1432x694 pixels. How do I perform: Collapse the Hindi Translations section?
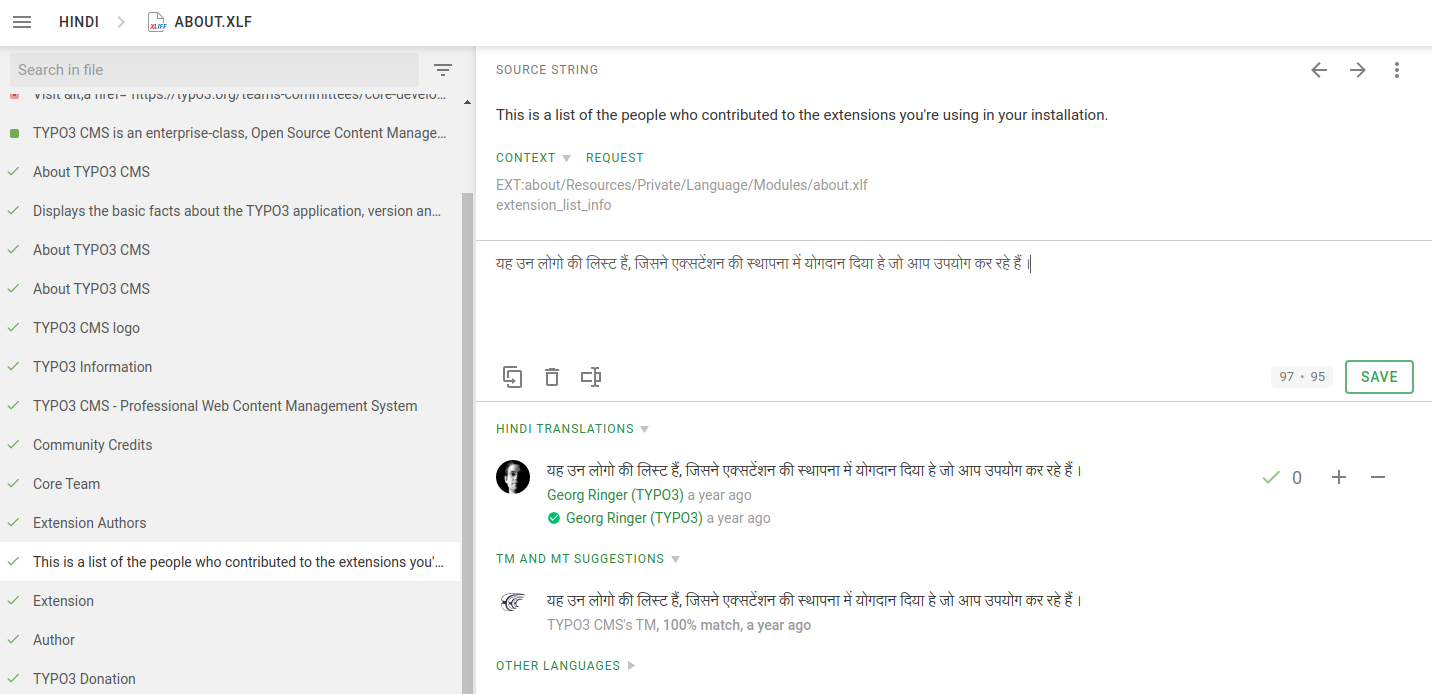(x=572, y=429)
